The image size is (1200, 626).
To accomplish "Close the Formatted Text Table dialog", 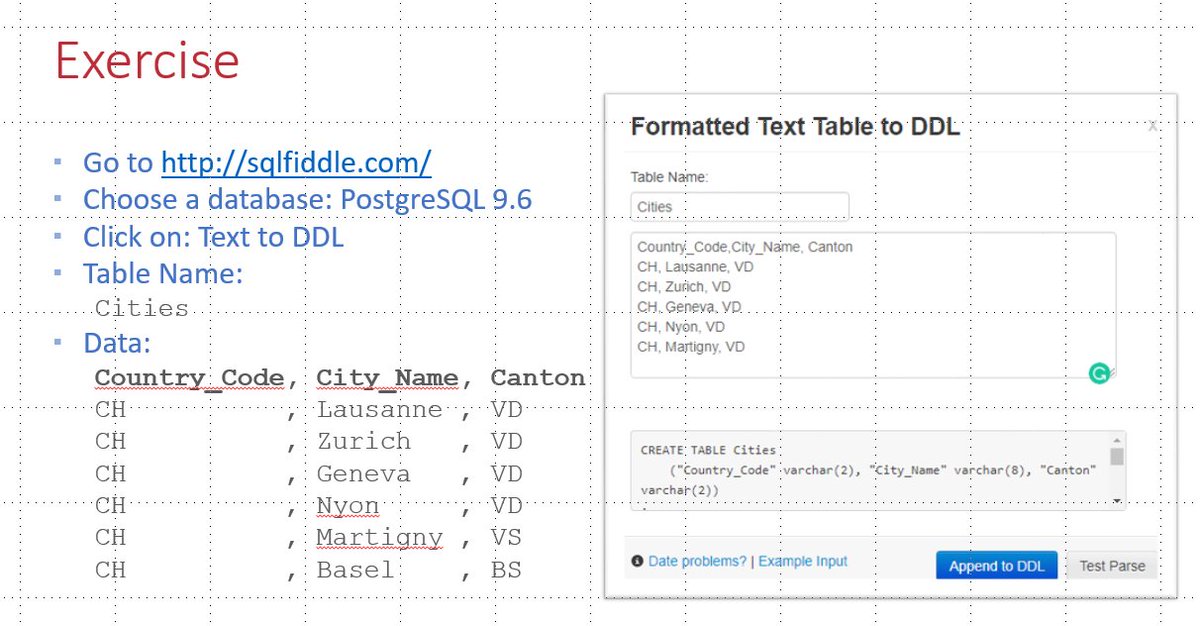I will [x=1152, y=125].
